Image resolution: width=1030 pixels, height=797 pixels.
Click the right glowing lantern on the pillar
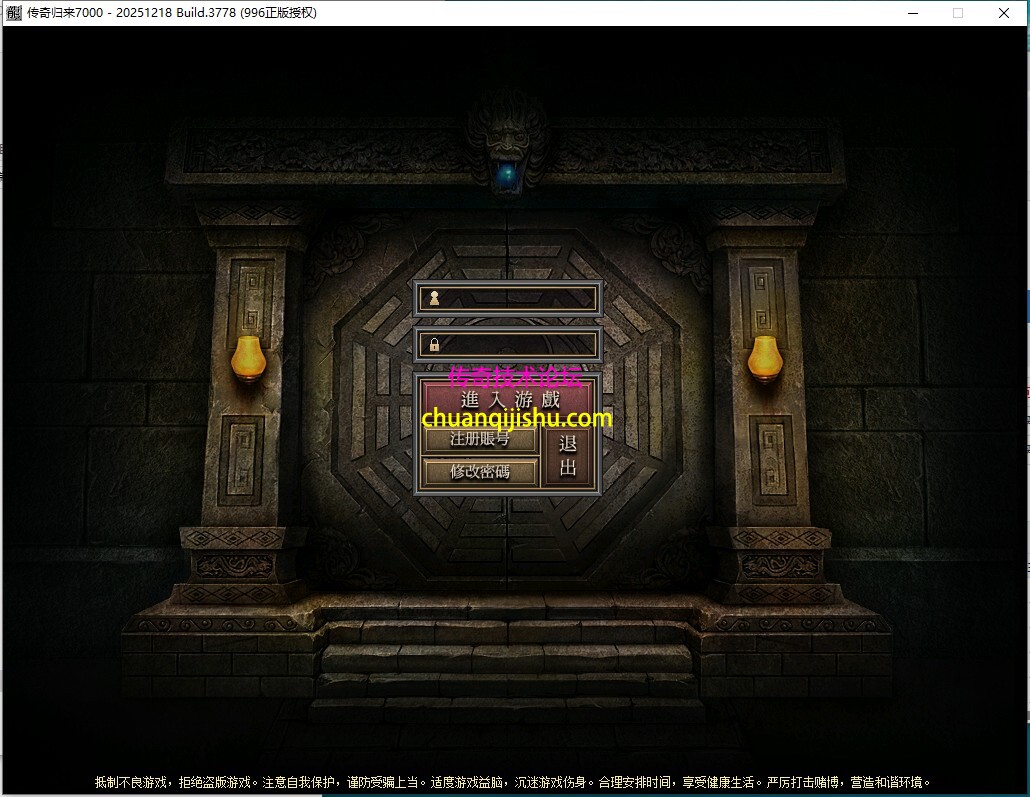765,358
